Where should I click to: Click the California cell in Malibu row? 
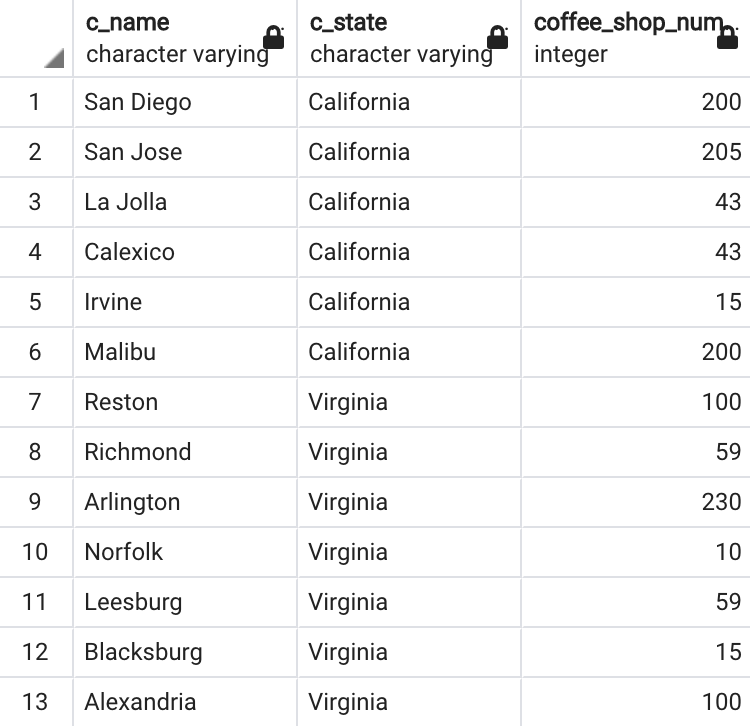coord(409,352)
